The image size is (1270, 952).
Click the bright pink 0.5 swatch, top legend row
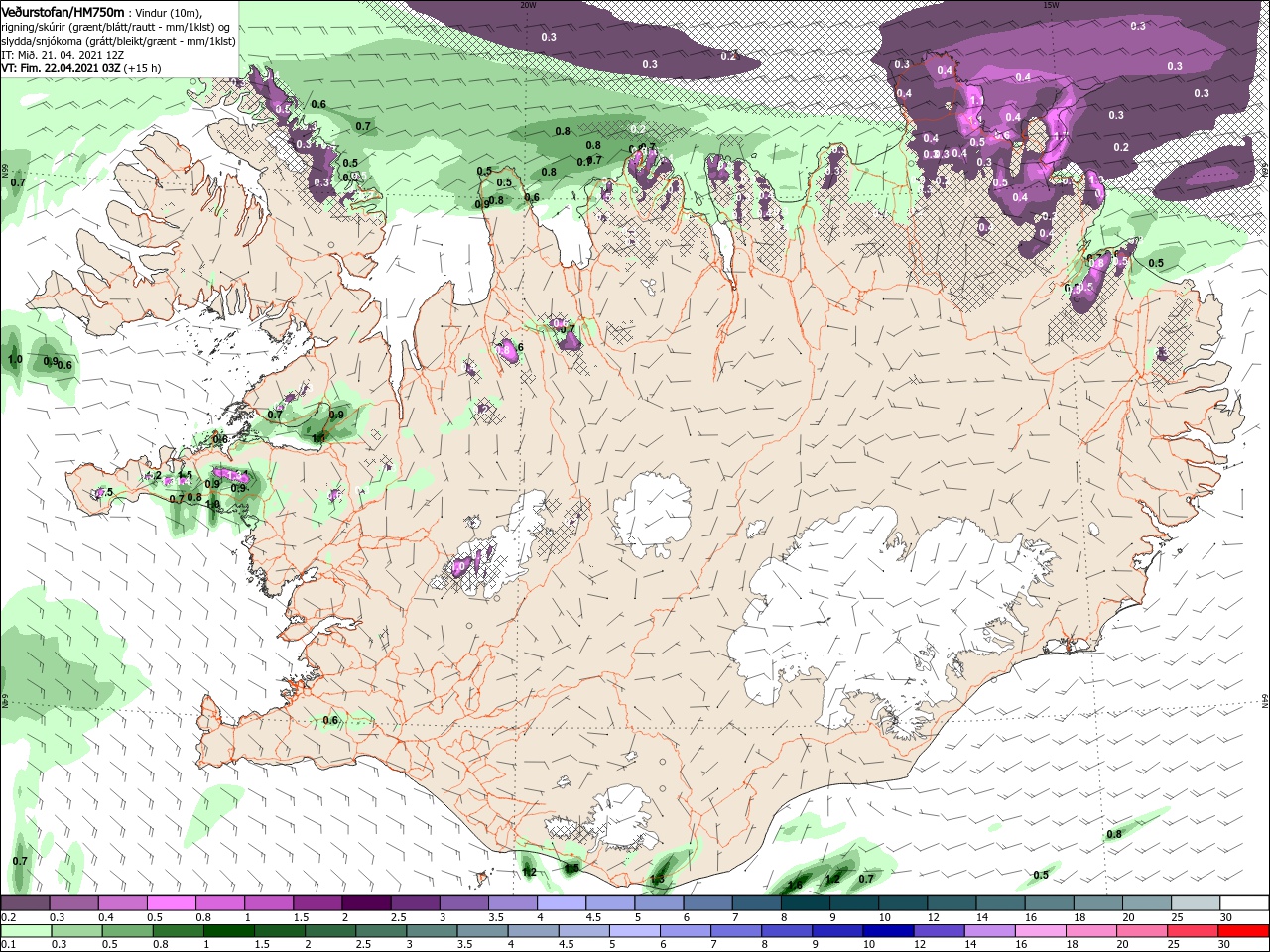(171, 904)
